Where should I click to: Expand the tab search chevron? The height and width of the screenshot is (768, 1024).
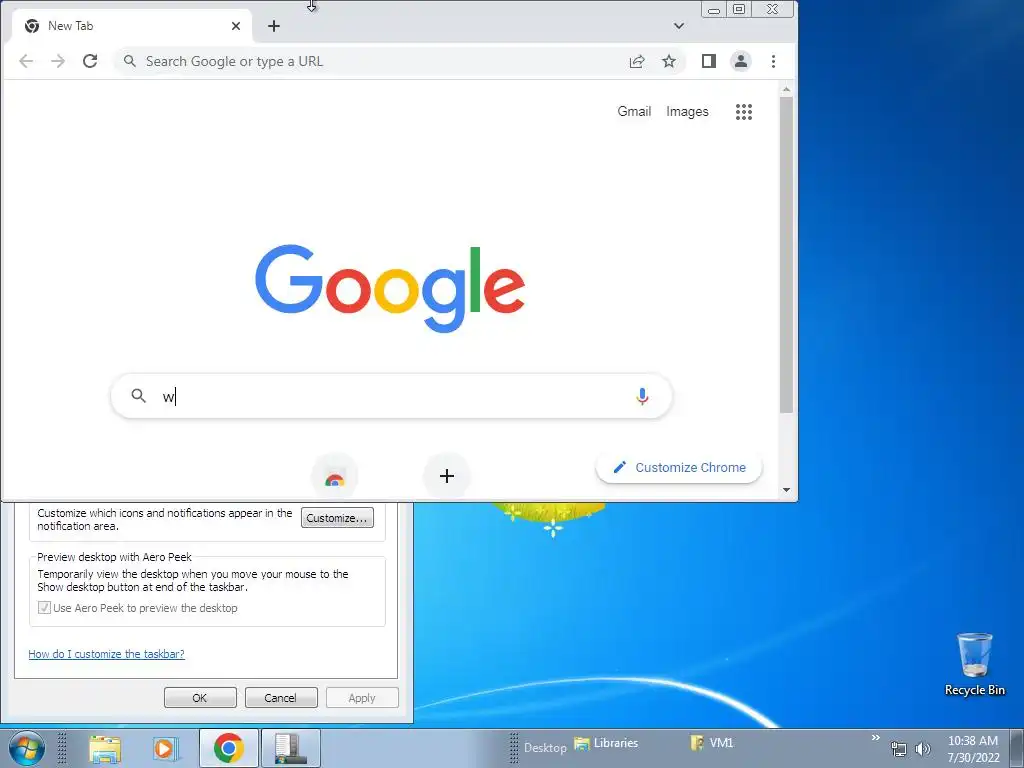click(679, 26)
